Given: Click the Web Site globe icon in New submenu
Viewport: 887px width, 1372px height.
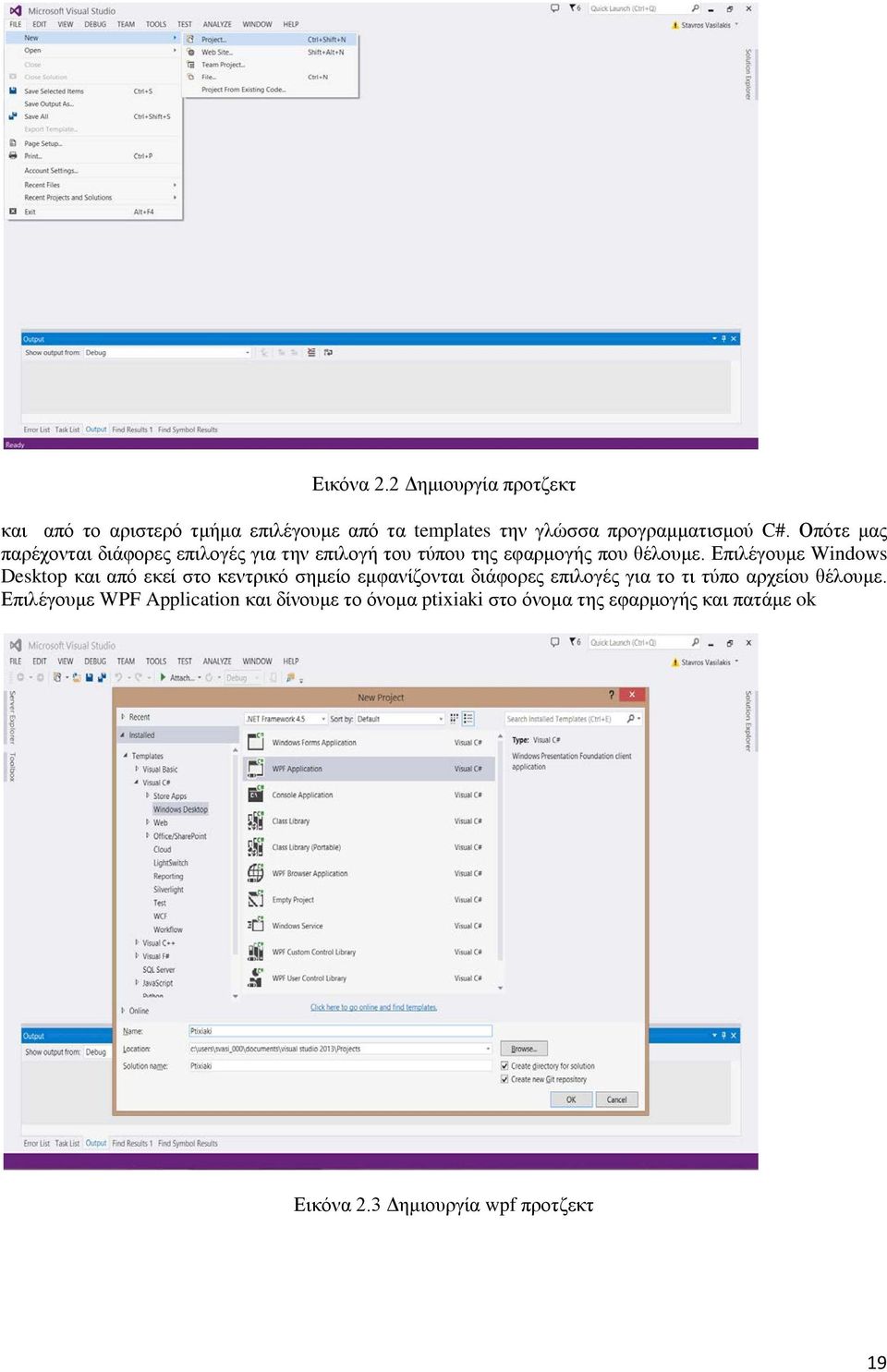Looking at the screenshot, I should (x=190, y=52).
